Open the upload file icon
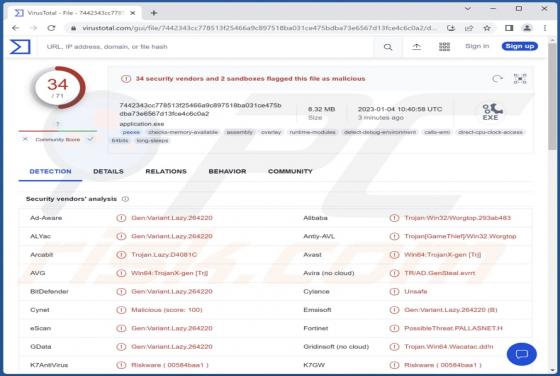 [x=416, y=46]
